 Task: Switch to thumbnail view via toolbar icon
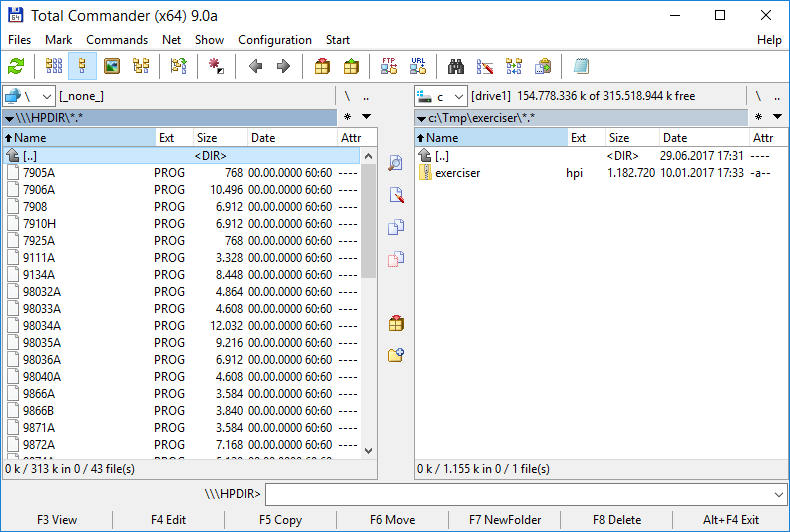coord(112,66)
